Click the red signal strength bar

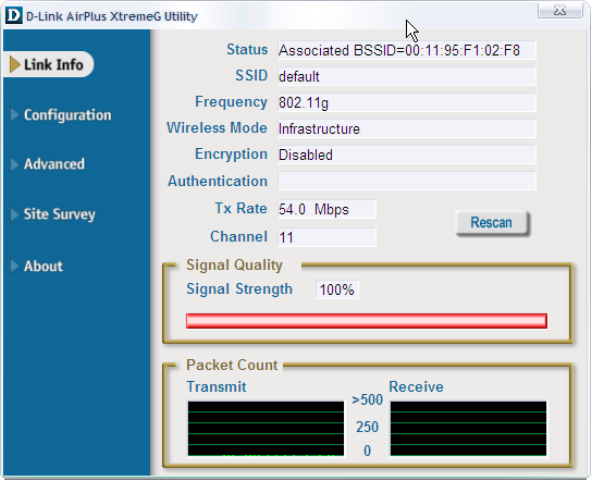tap(366, 321)
